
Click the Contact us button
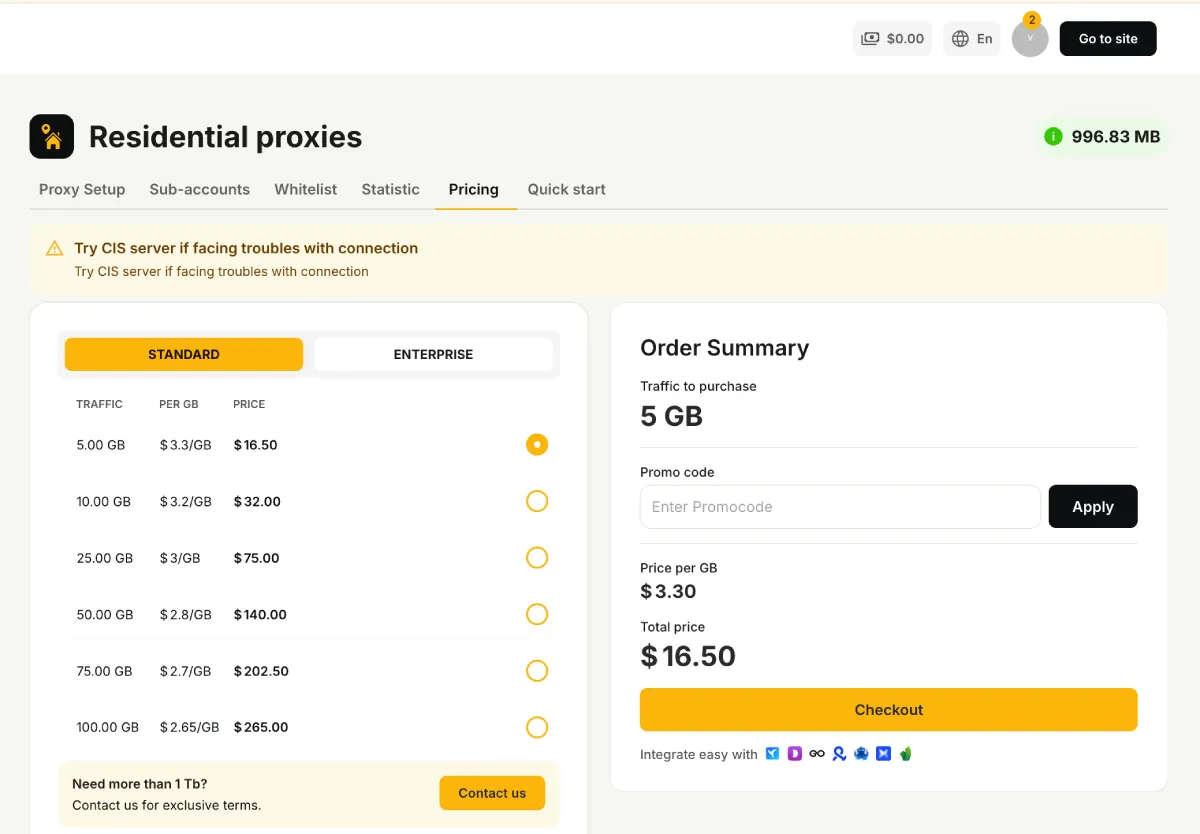(492, 793)
